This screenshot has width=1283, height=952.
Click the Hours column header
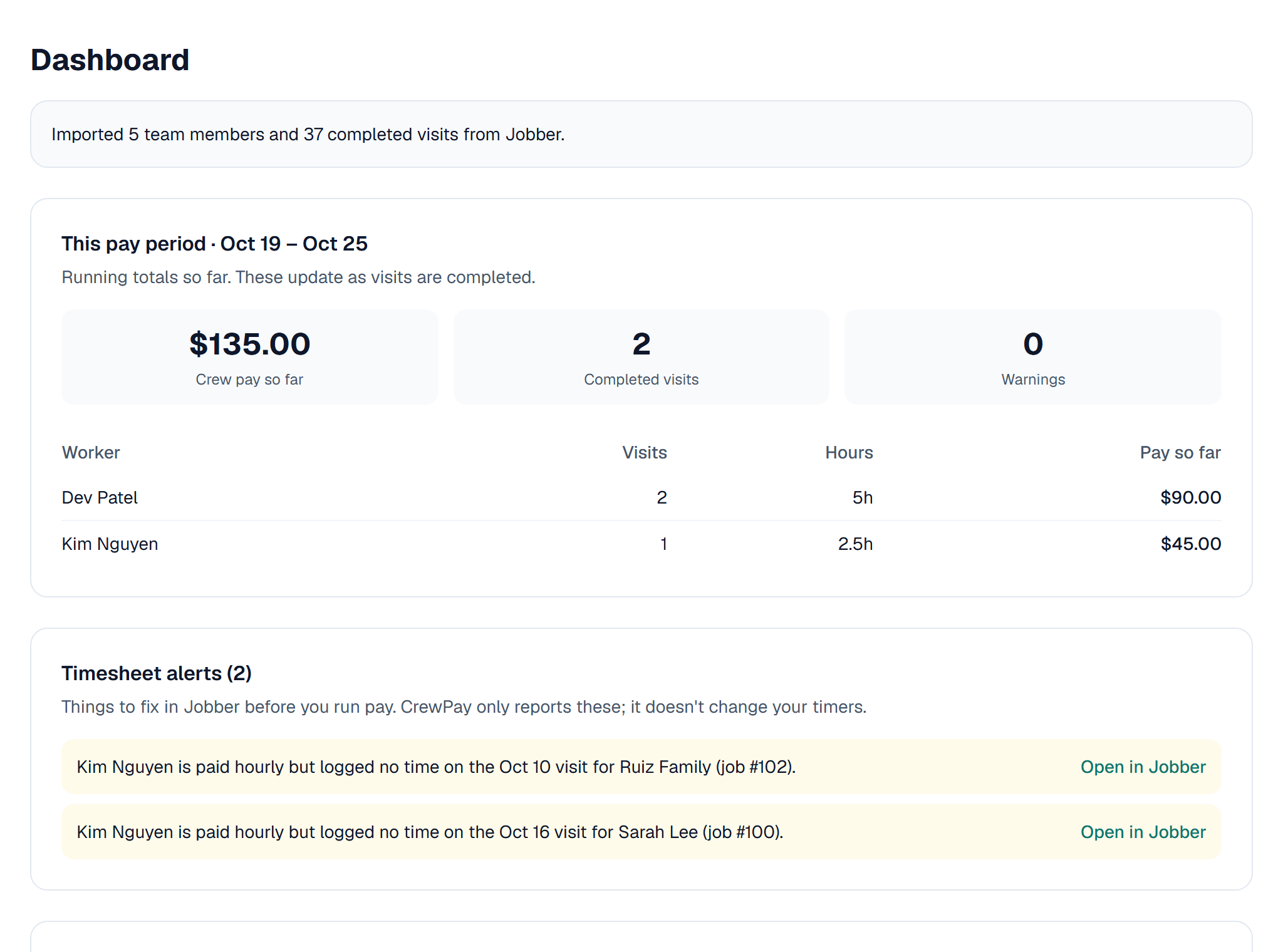coord(849,452)
